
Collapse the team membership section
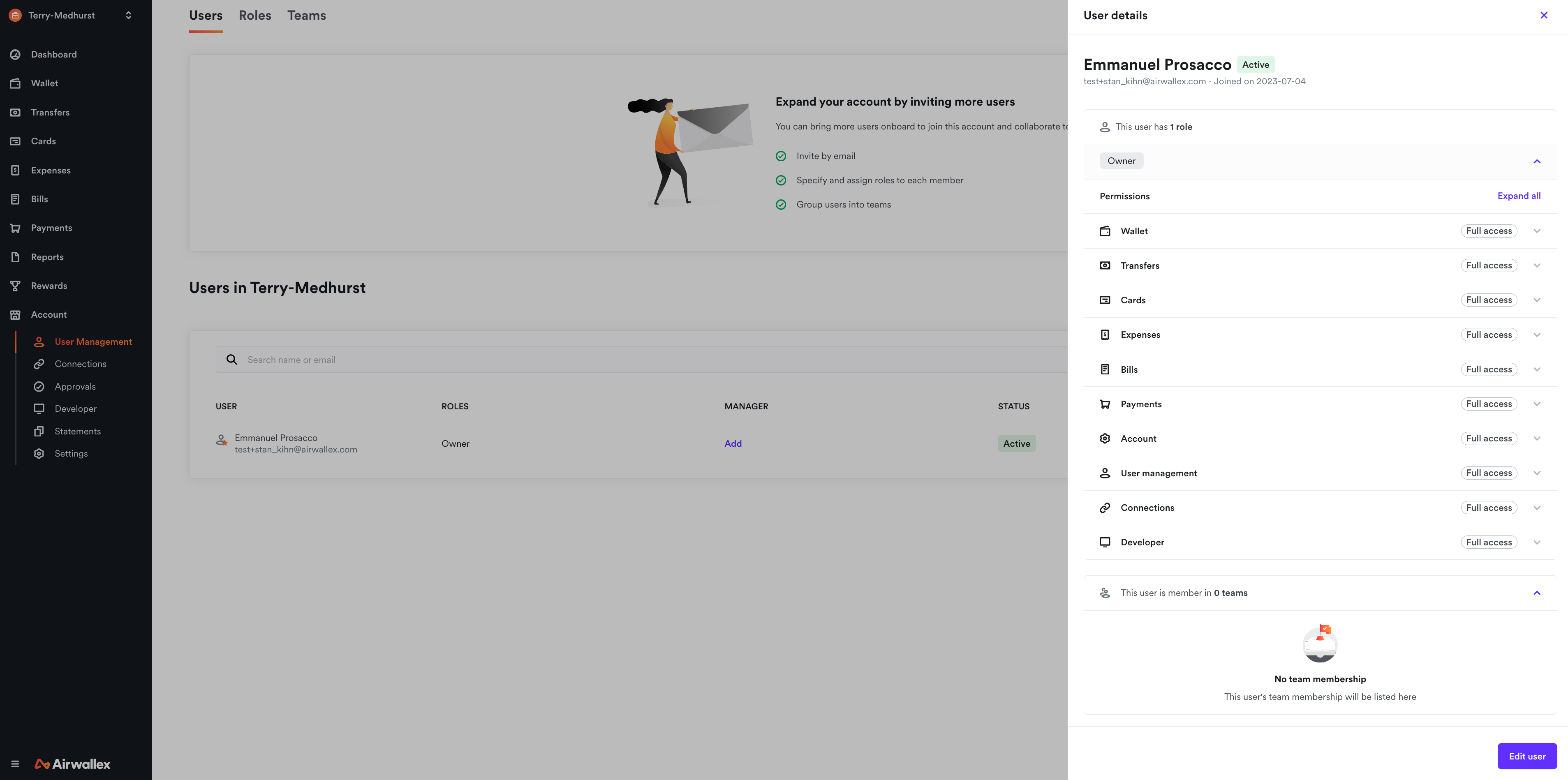tap(1536, 593)
